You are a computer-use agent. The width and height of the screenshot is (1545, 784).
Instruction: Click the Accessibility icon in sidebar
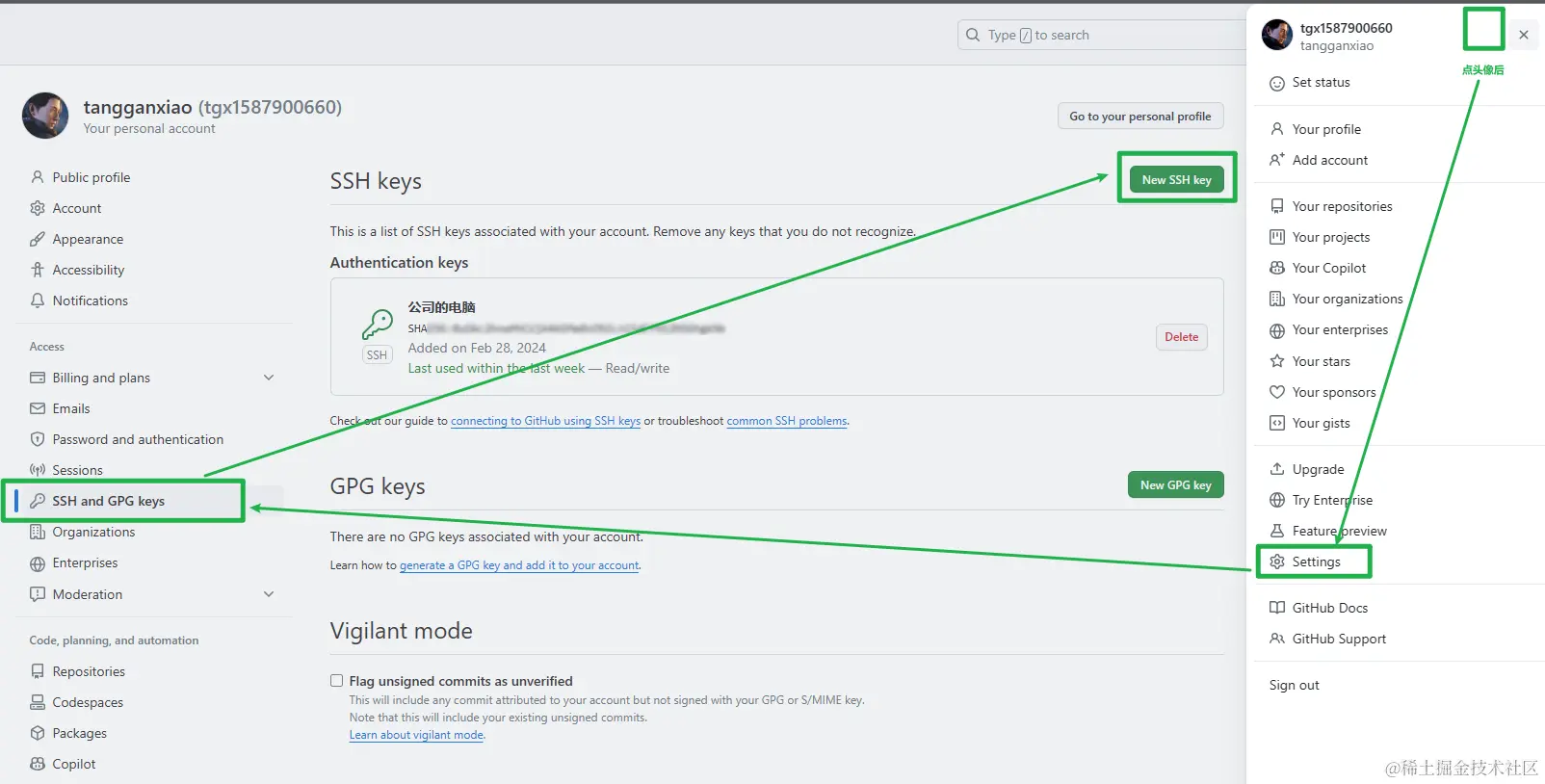(x=38, y=270)
